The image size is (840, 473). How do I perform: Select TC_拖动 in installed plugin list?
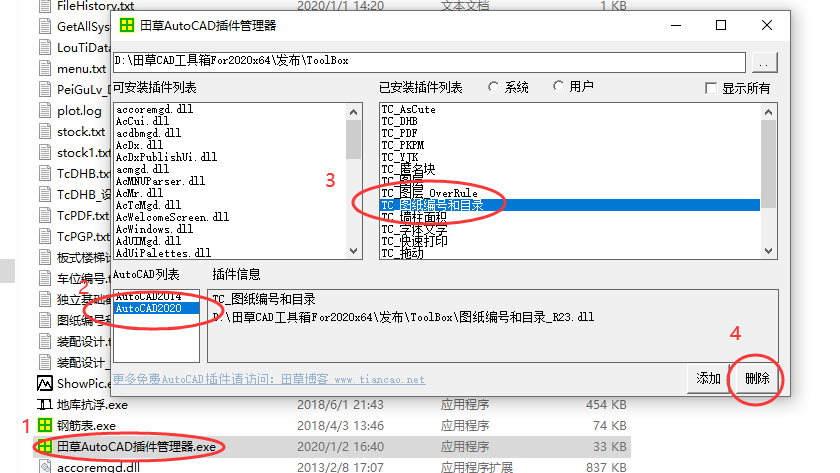[402, 253]
